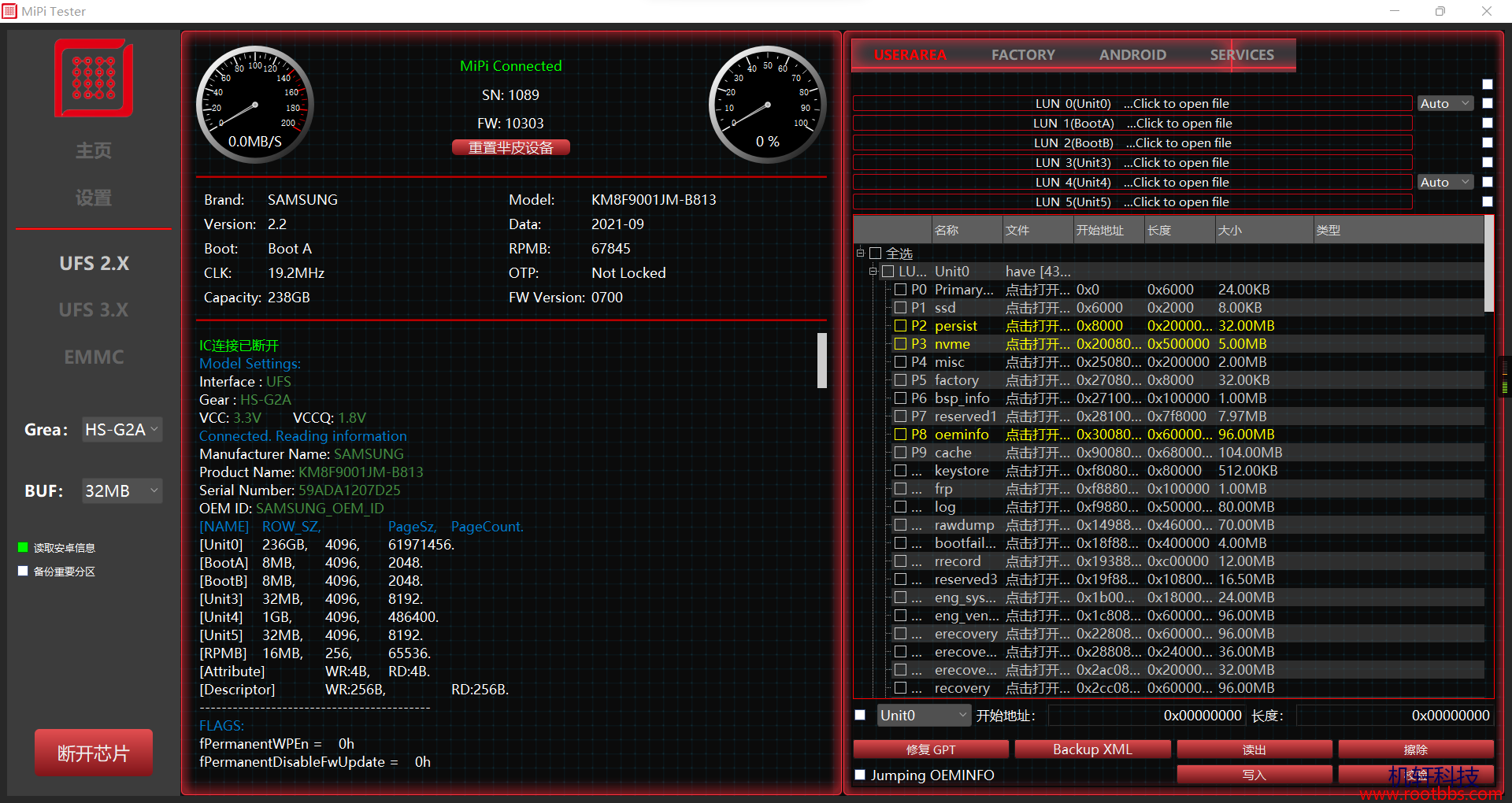1512x803 pixels.
Task: Select UFS 3.X mode
Action: 94,309
